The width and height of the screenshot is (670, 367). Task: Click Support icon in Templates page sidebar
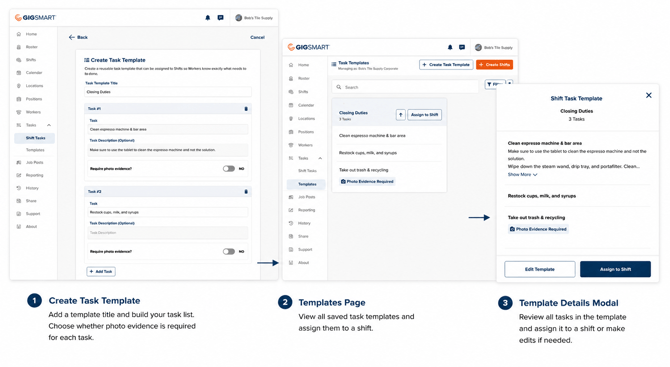291,250
